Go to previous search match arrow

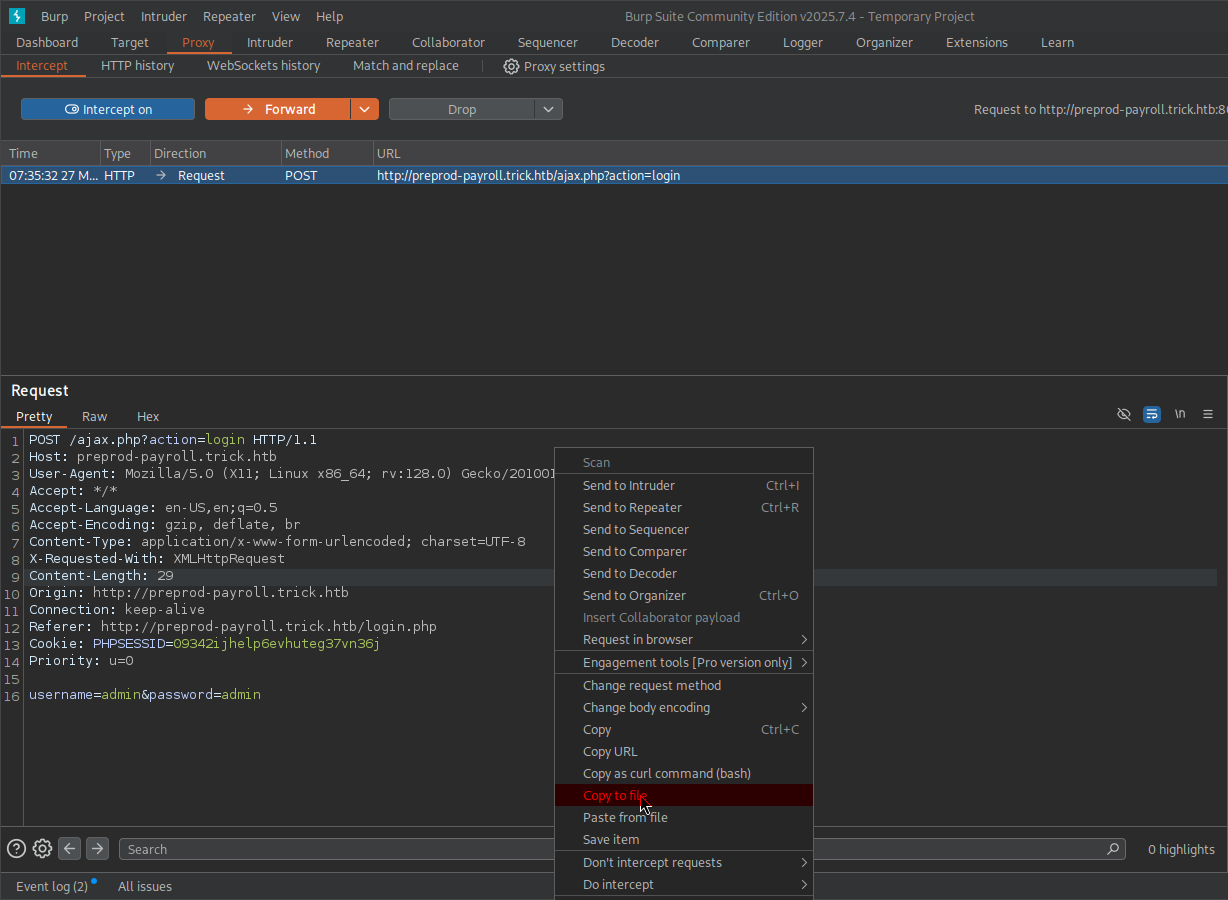(70, 849)
